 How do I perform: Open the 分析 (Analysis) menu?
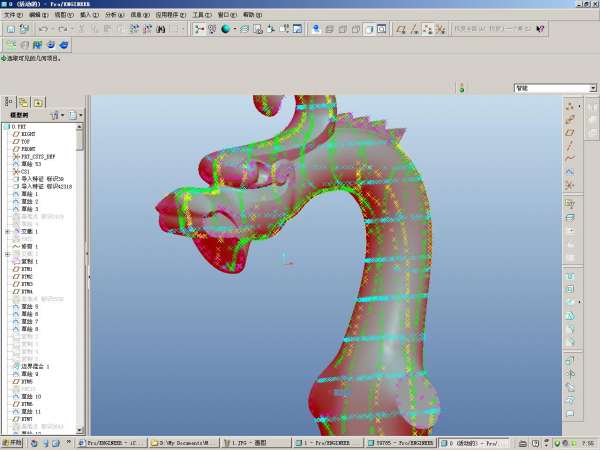point(115,15)
